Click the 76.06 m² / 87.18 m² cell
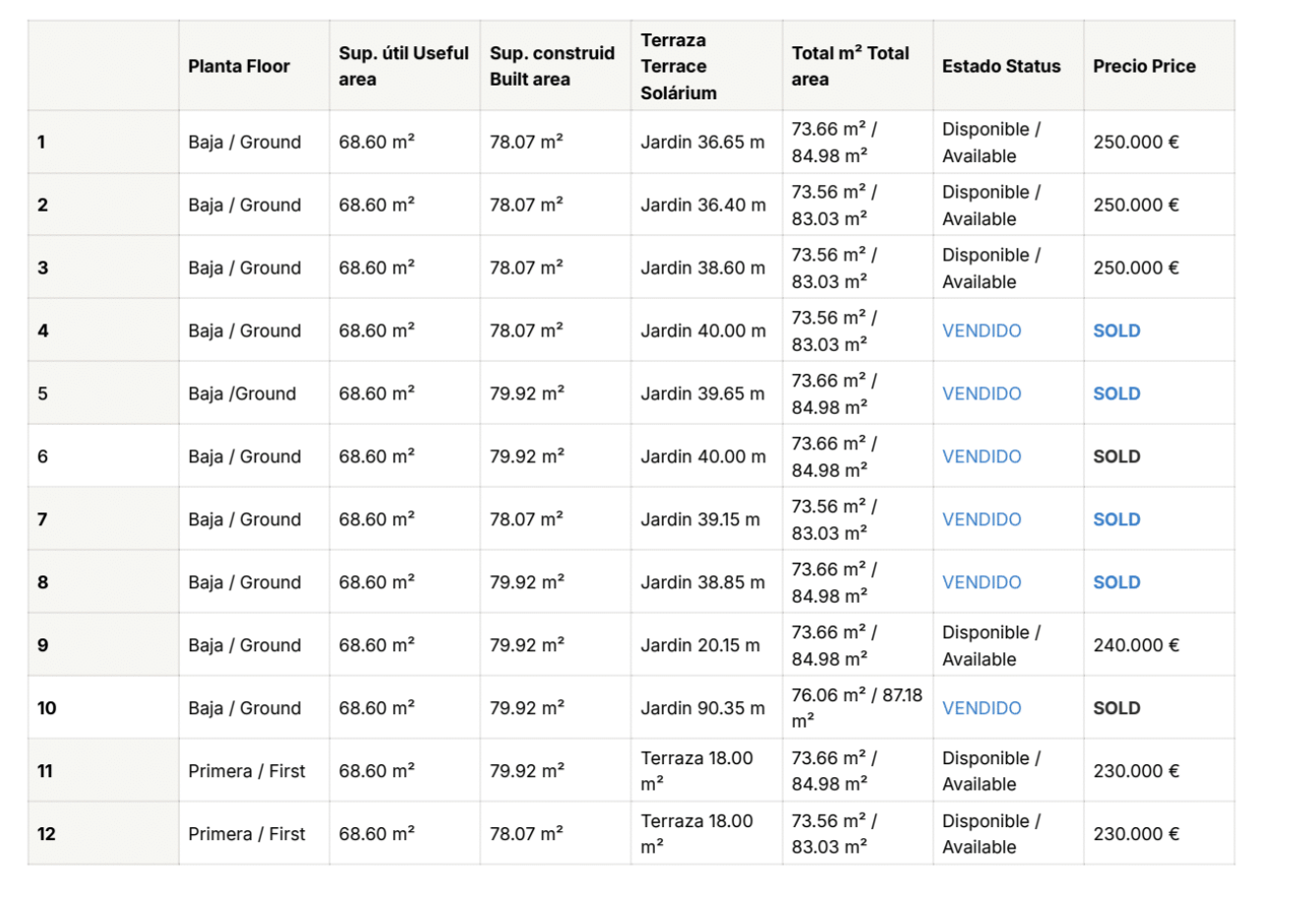Screen dimensions: 1316x901 pos(857,707)
